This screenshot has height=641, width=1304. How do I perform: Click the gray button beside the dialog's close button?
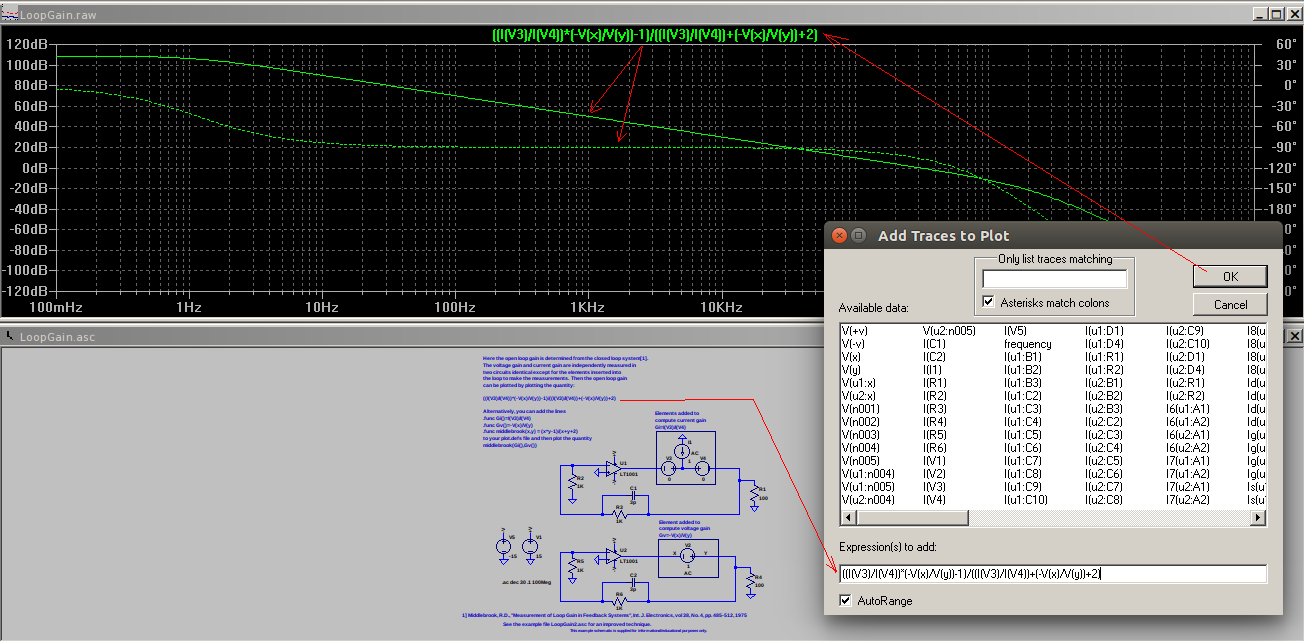(858, 236)
